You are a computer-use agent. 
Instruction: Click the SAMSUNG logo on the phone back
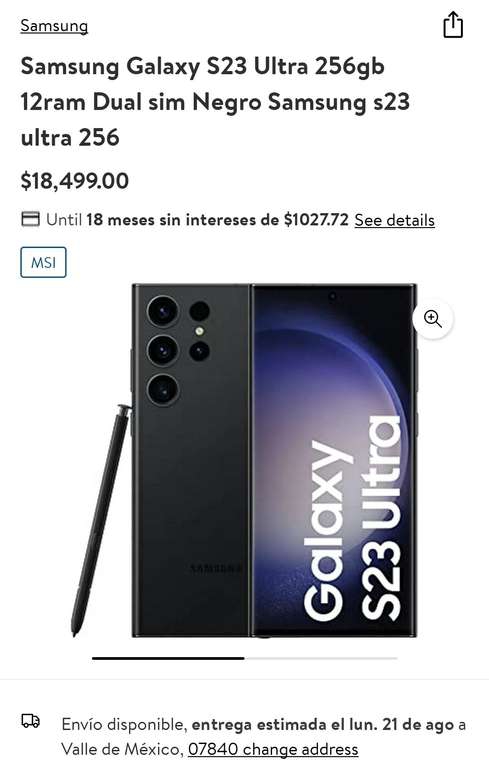click(x=216, y=568)
